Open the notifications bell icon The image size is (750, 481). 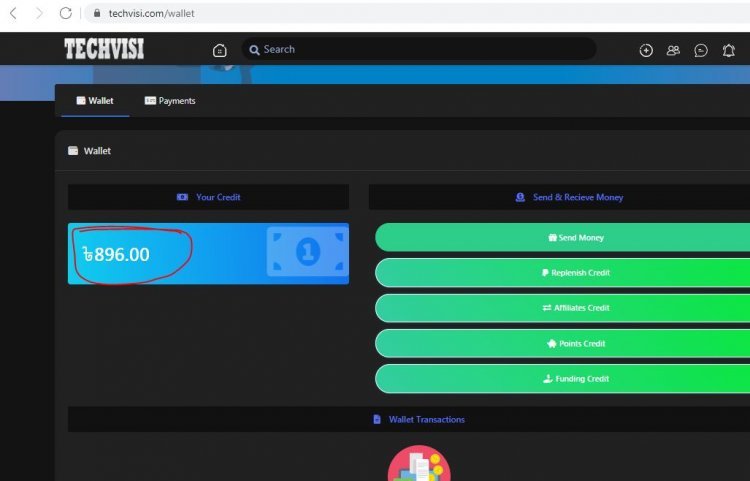[x=729, y=50]
